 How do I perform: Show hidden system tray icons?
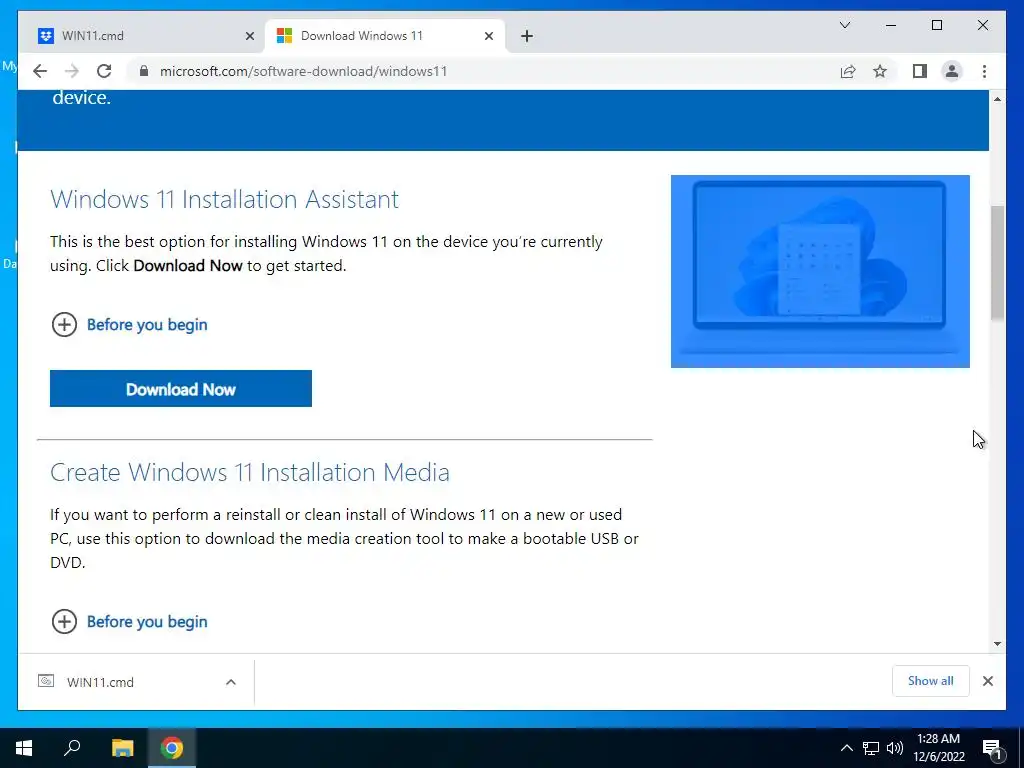(846, 748)
